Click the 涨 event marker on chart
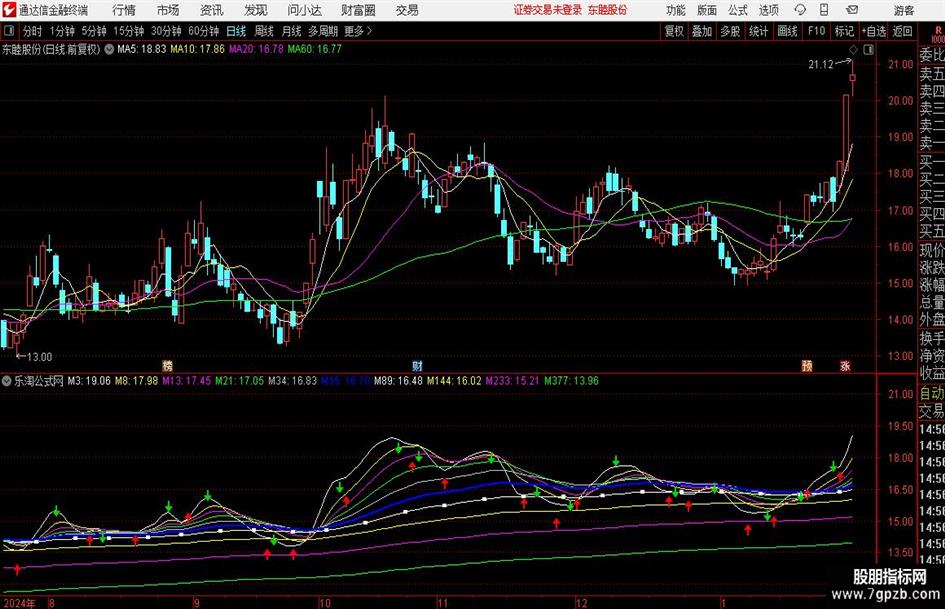 point(845,365)
